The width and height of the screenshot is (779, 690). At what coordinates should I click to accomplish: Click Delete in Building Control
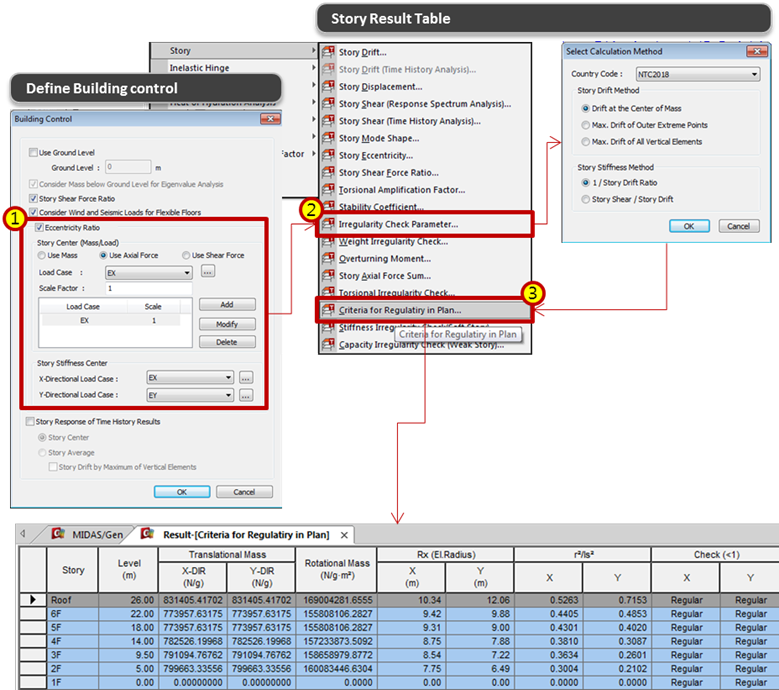[227, 342]
